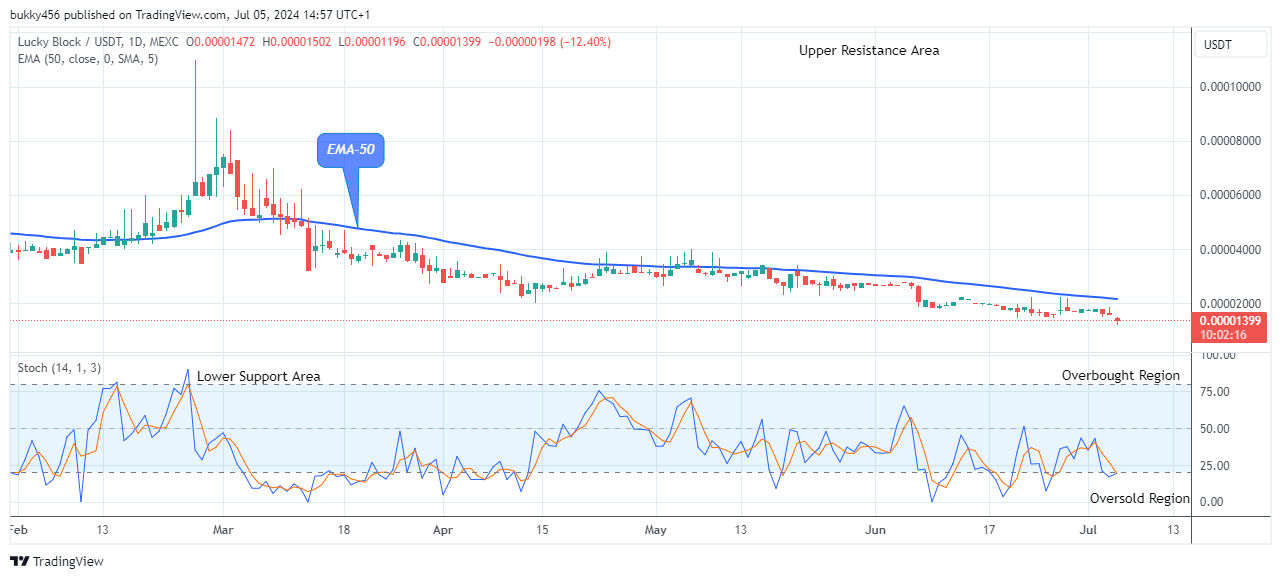
Task: Click the 0.00010000 price axis label
Action: [1231, 88]
